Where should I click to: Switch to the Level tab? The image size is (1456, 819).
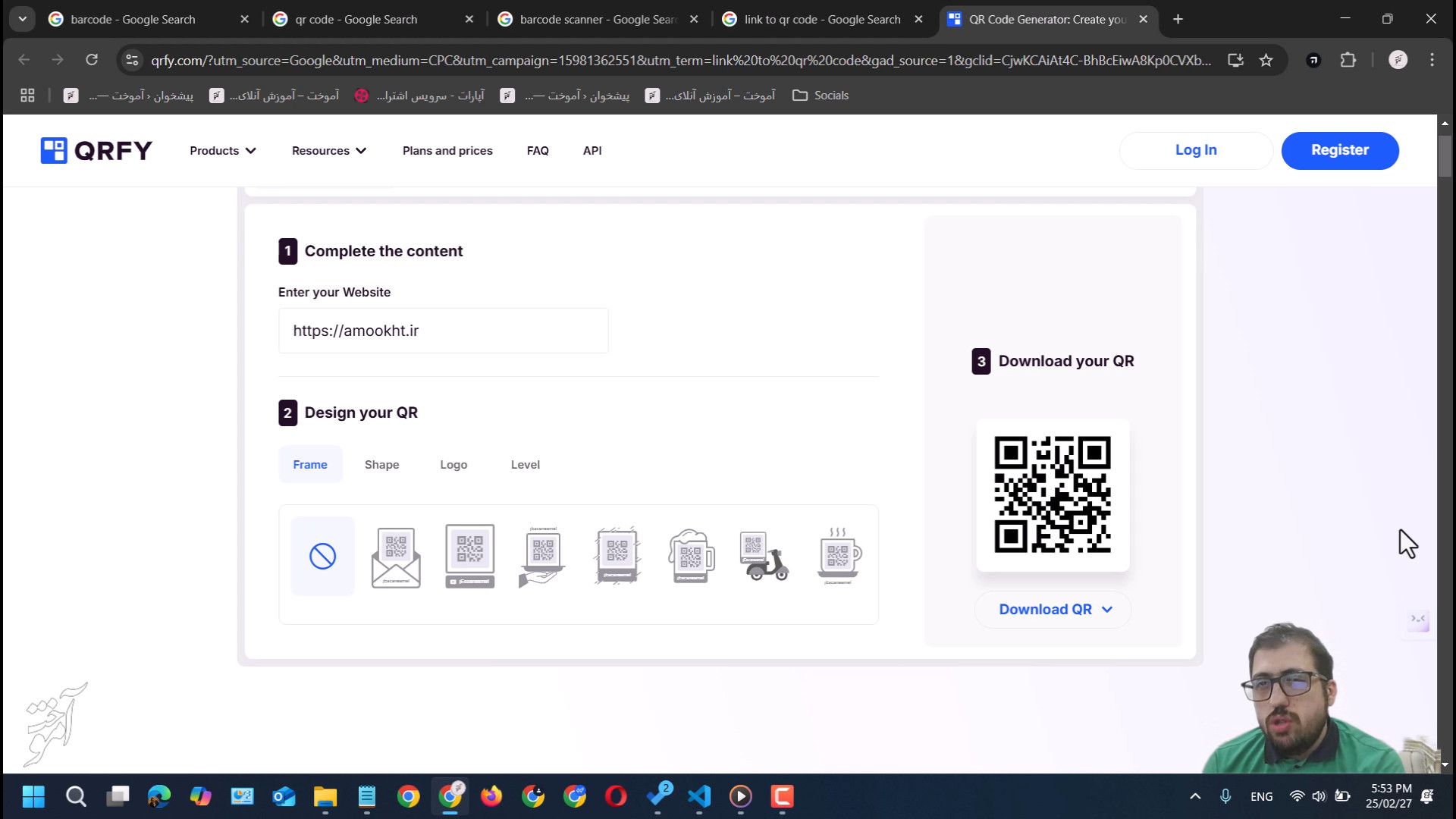click(x=526, y=465)
